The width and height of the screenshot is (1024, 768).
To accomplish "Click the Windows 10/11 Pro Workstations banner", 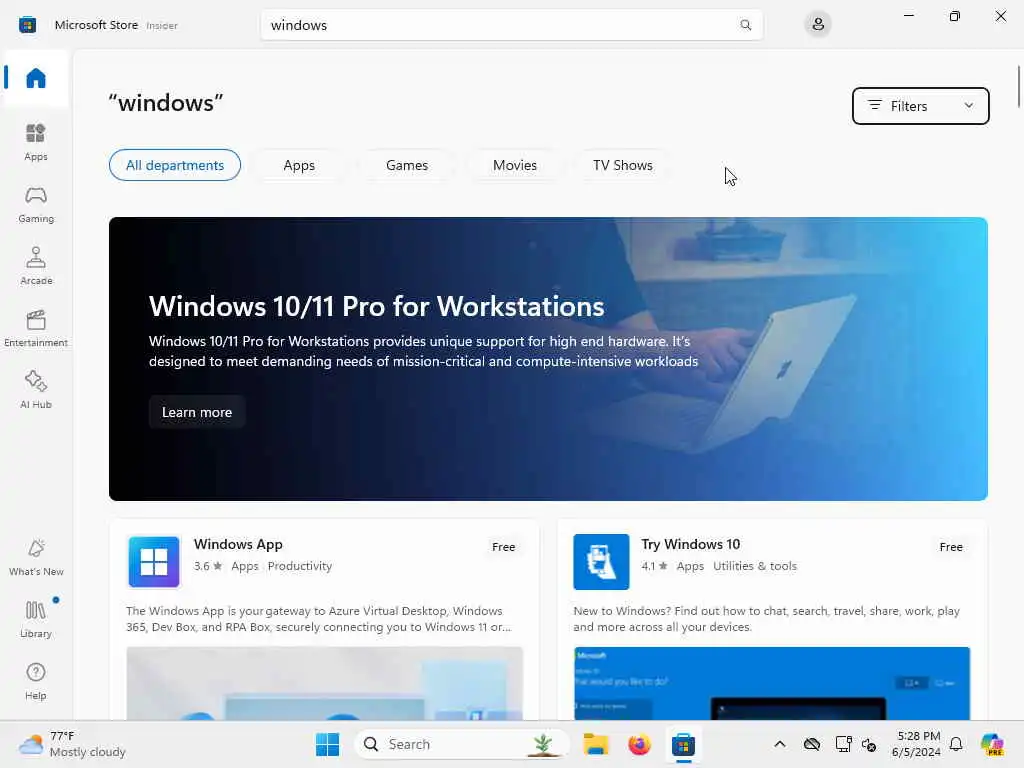I will coord(548,359).
